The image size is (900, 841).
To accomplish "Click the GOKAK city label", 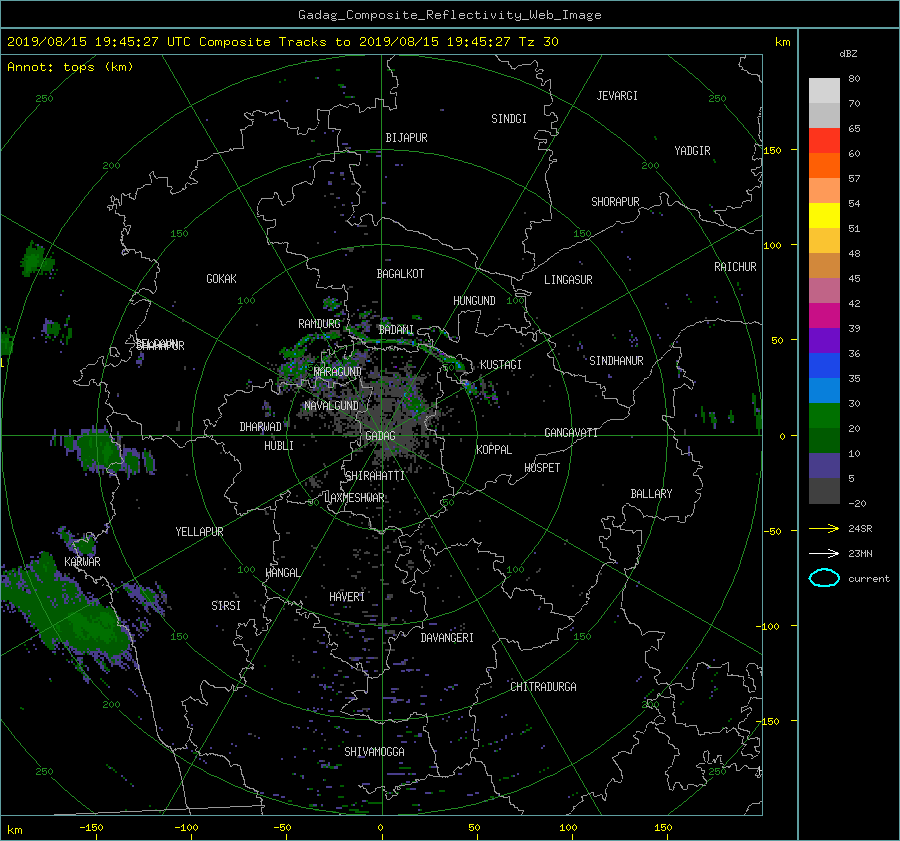I will pyautogui.click(x=221, y=278).
